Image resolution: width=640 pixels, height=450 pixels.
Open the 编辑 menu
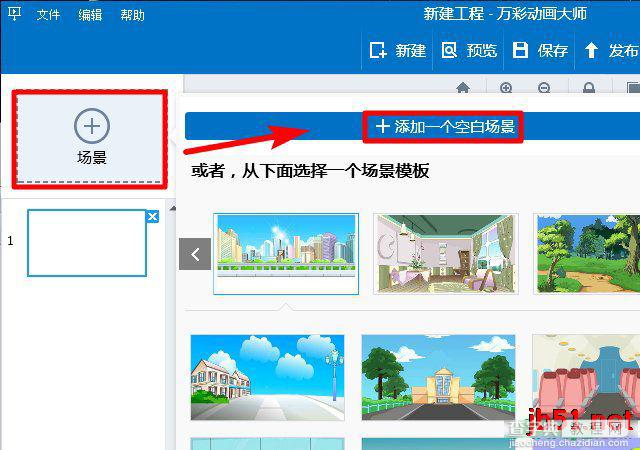[90, 15]
